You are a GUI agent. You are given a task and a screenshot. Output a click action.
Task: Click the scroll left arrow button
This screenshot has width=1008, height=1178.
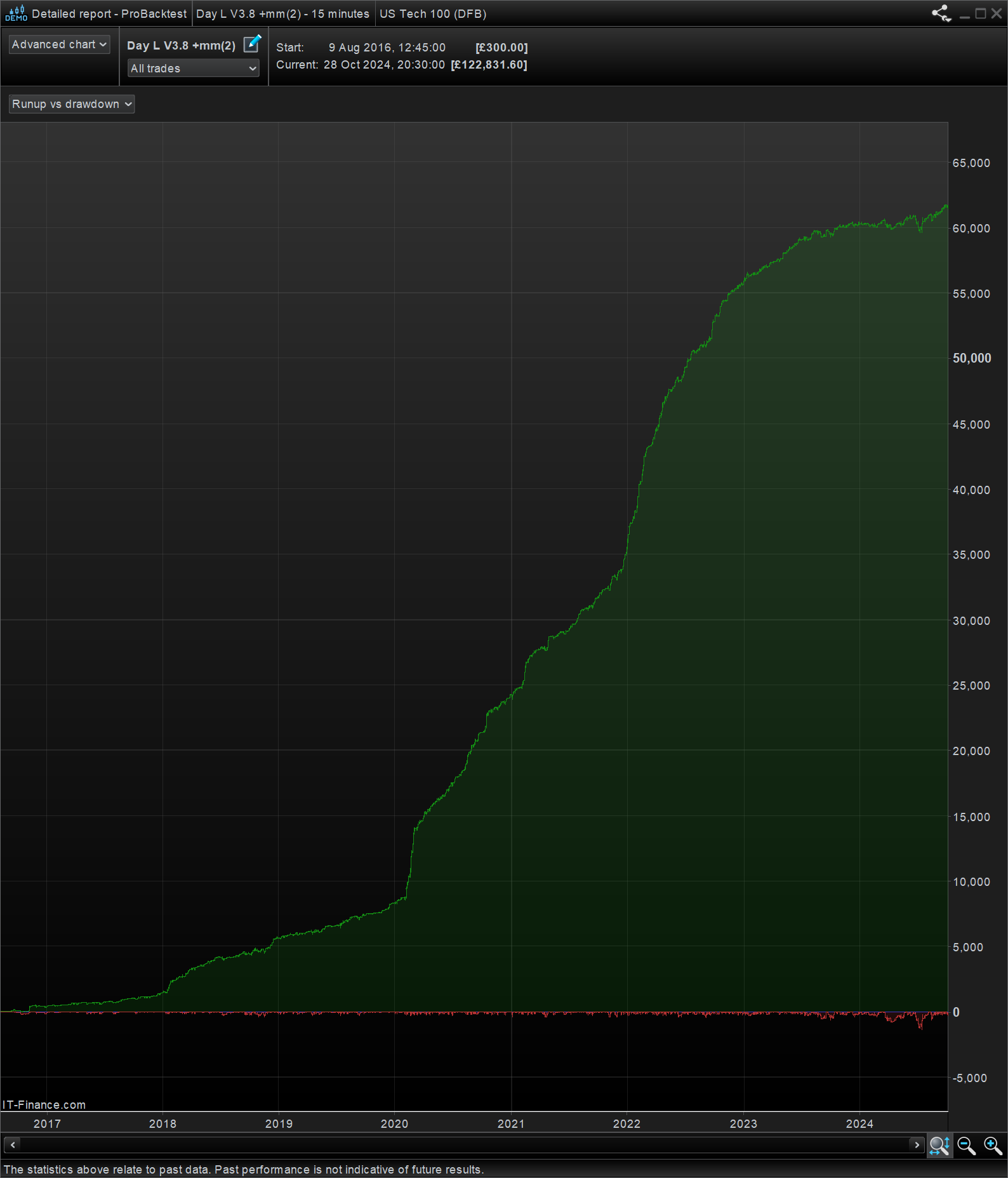point(13,1145)
